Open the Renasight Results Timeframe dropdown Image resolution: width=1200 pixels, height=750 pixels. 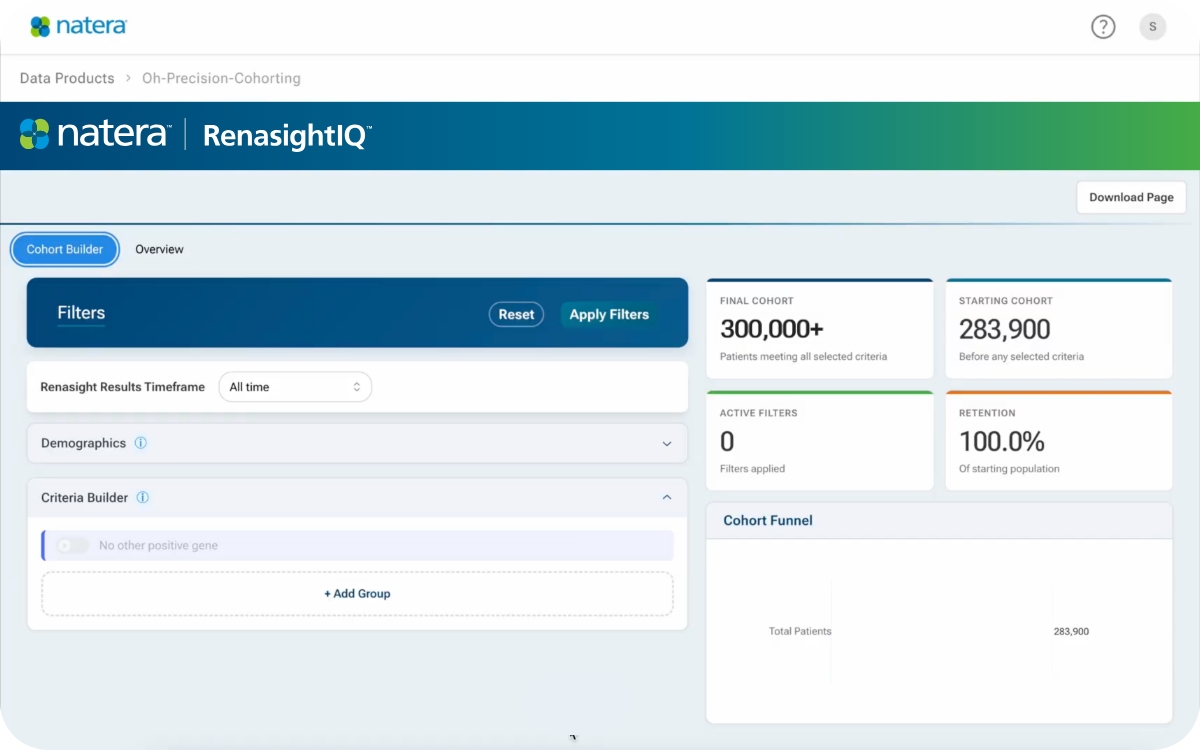(x=295, y=387)
